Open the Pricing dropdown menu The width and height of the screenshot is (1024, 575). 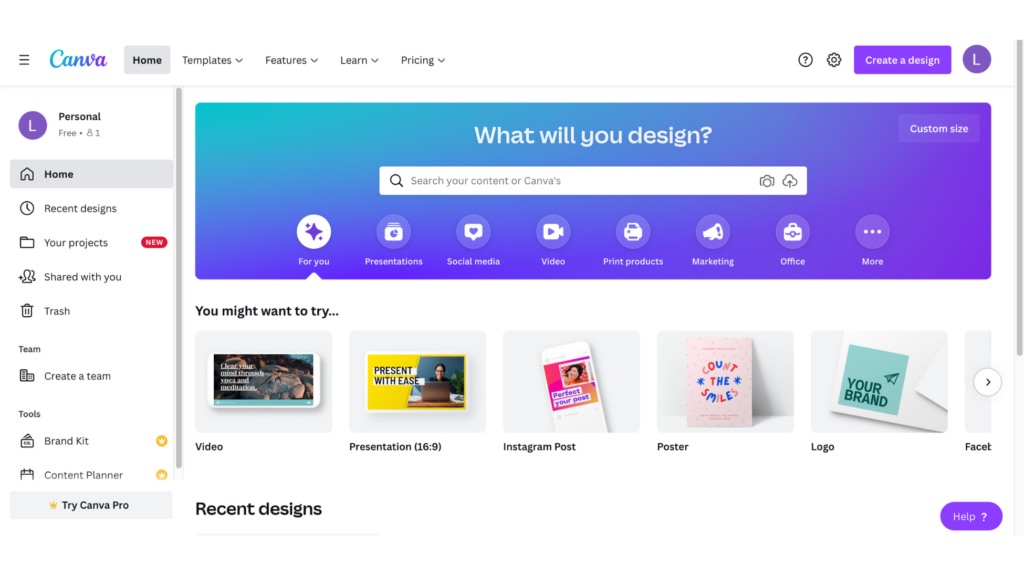(423, 60)
